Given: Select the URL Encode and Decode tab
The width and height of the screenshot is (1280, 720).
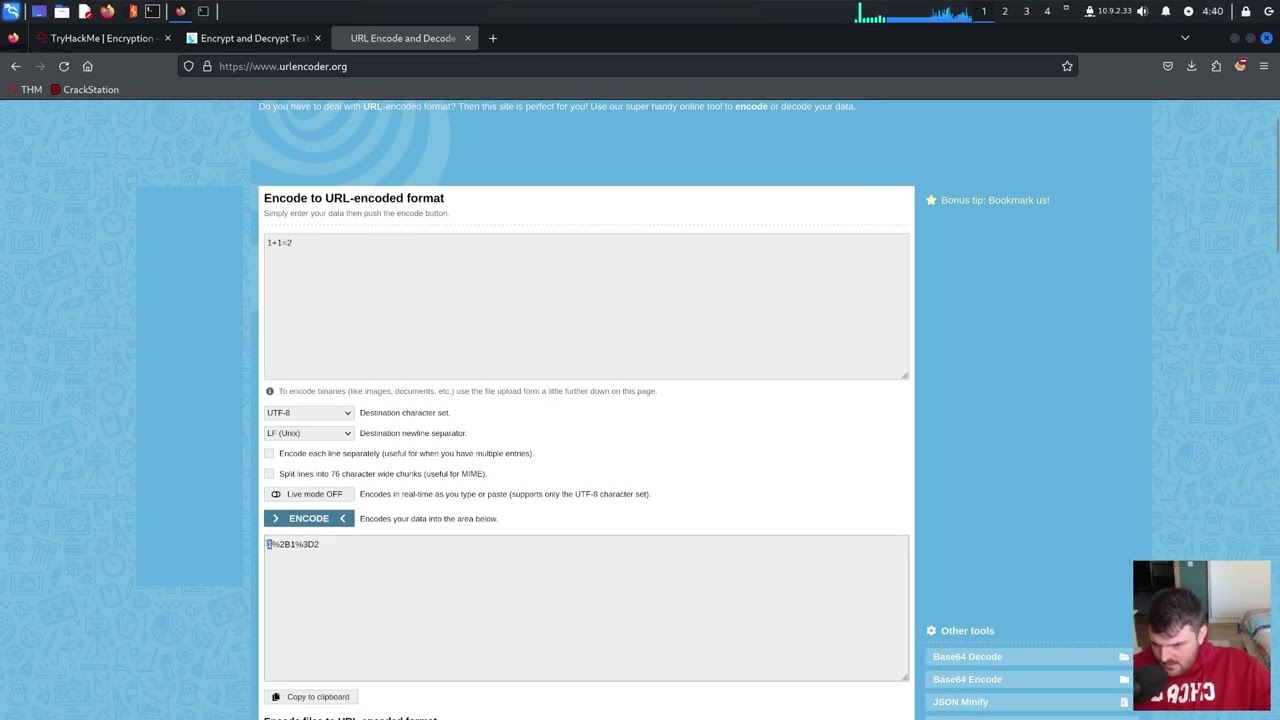Looking at the screenshot, I should click(403, 38).
